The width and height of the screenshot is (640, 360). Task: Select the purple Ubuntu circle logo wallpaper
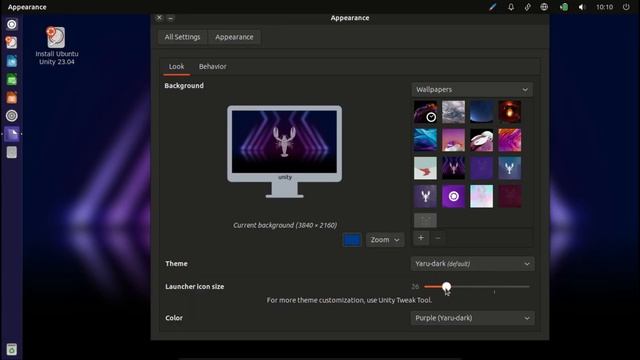tap(453, 196)
